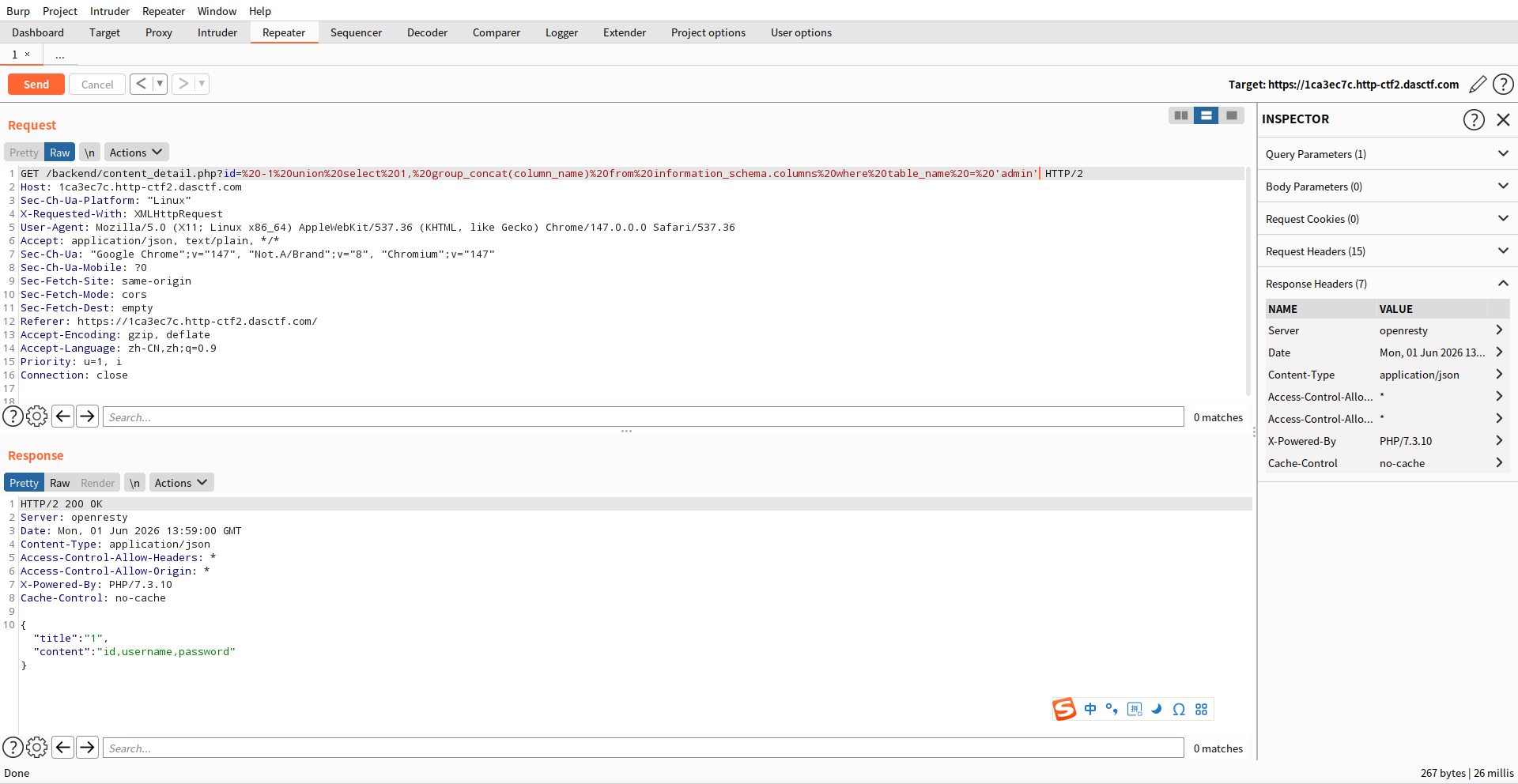Open request Actions dropdown
The image size is (1518, 784).
pyautogui.click(x=136, y=153)
